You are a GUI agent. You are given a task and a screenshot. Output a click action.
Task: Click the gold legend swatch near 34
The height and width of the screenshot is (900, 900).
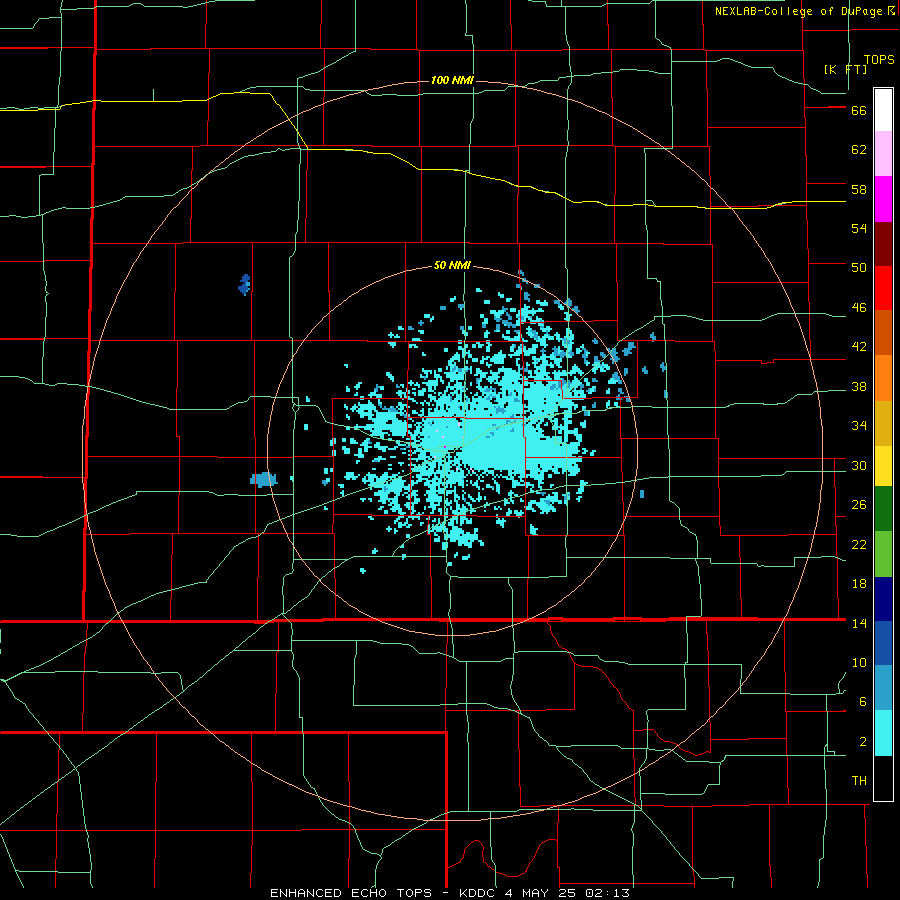point(883,423)
